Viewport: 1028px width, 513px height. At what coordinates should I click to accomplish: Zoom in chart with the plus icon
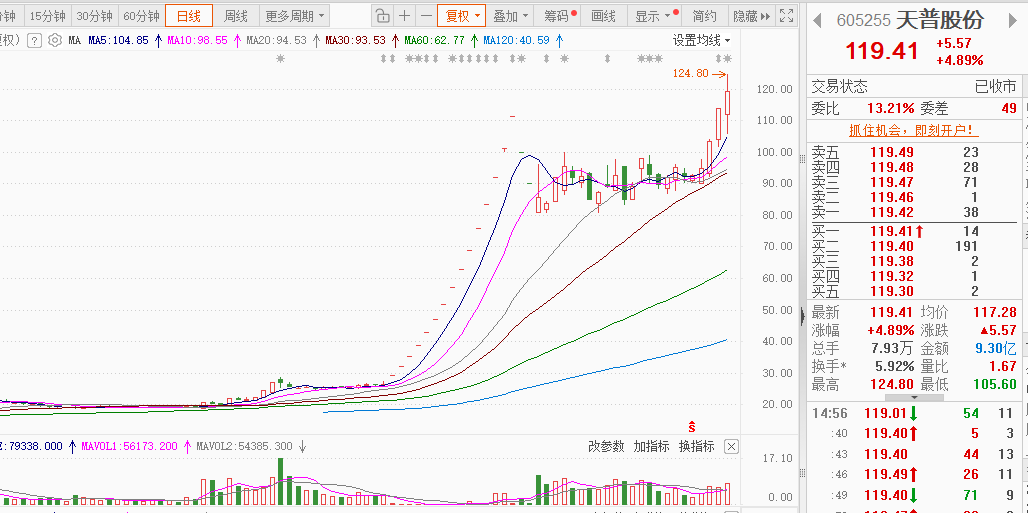(405, 16)
